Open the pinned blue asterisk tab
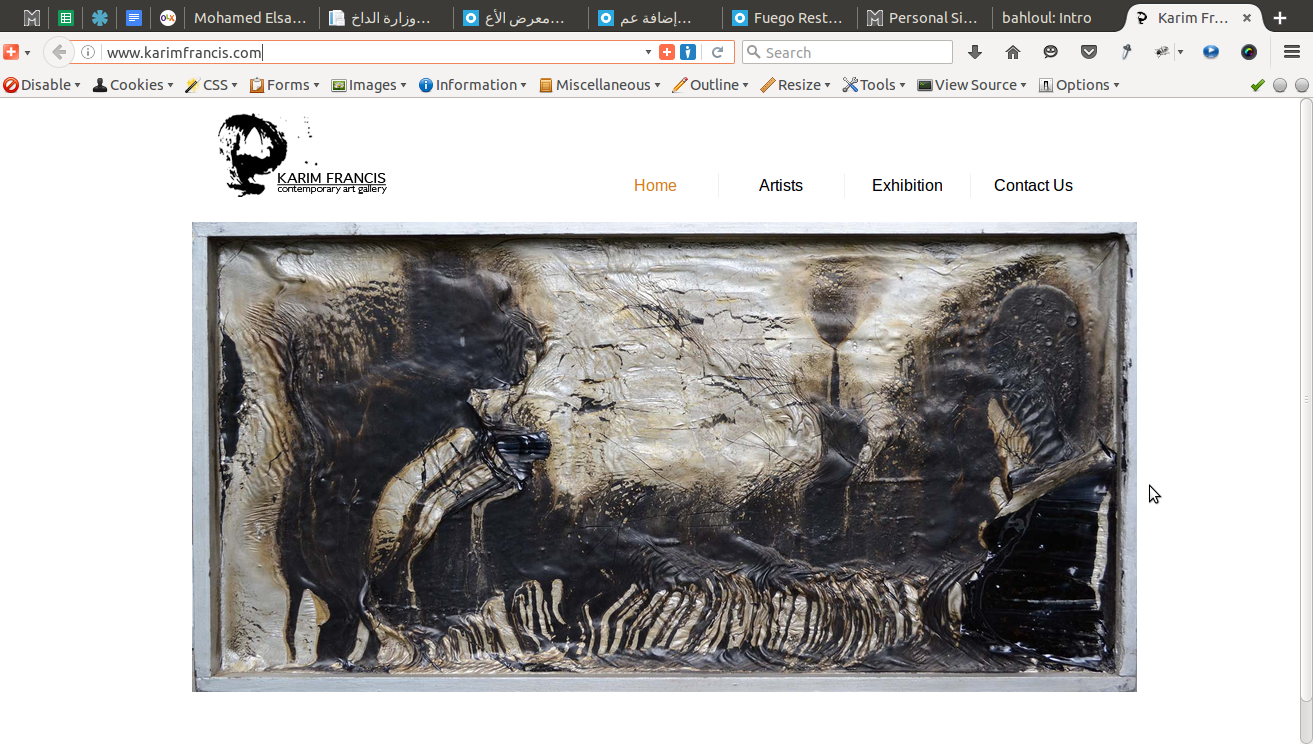Image resolution: width=1313 pixels, height=744 pixels. tap(100, 18)
